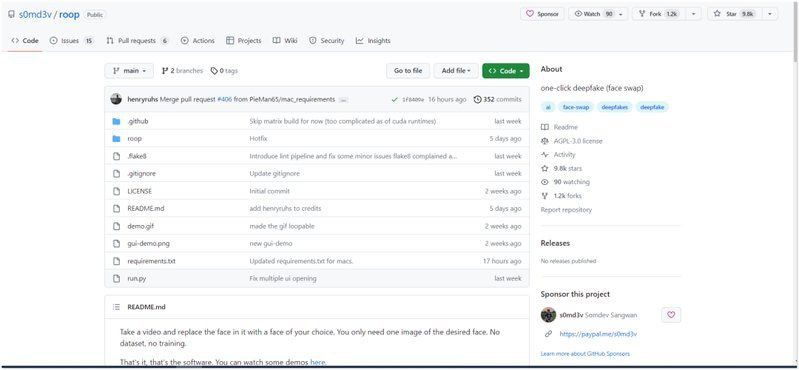Click the 'ai' topic tag
This screenshot has width=799, height=370.
click(548, 108)
